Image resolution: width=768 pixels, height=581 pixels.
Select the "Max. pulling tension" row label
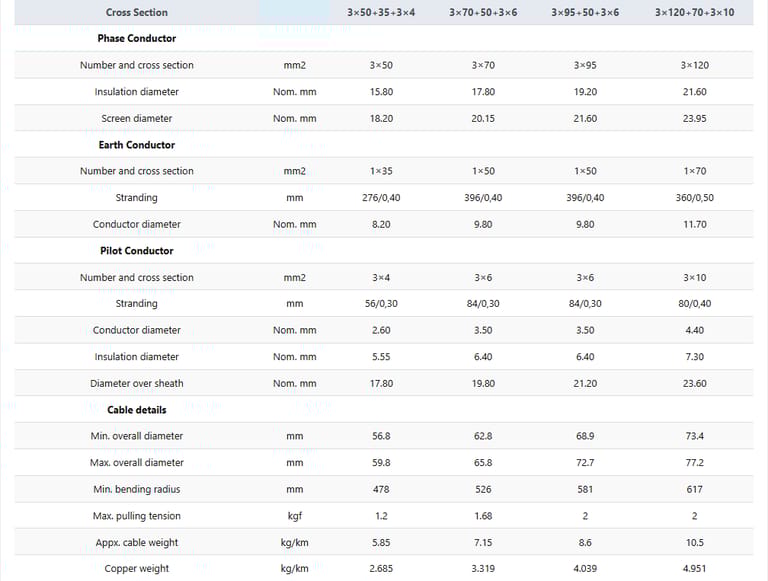coord(137,516)
